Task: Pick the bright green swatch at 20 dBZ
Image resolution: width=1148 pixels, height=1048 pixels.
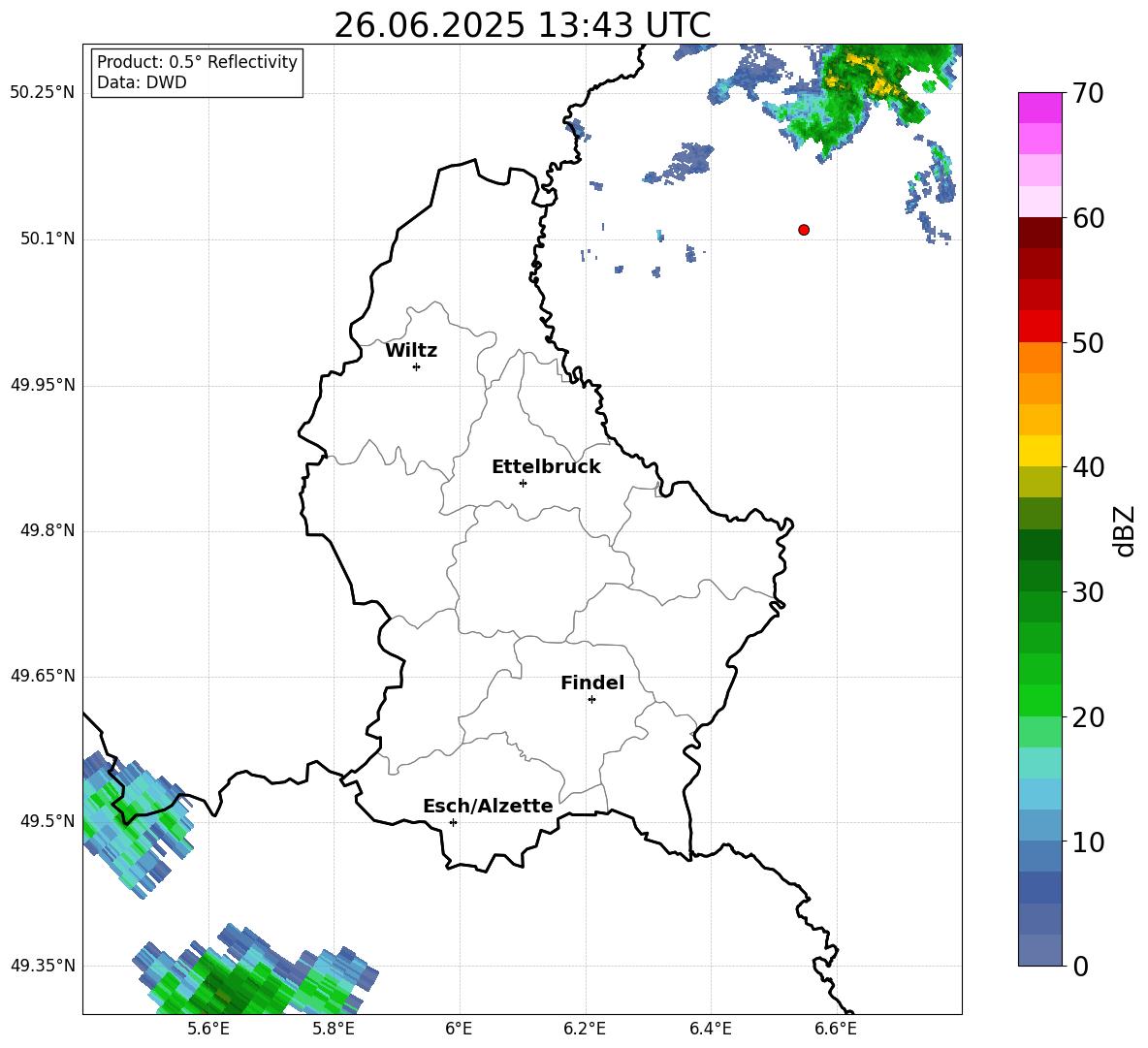Action: click(x=1039, y=700)
